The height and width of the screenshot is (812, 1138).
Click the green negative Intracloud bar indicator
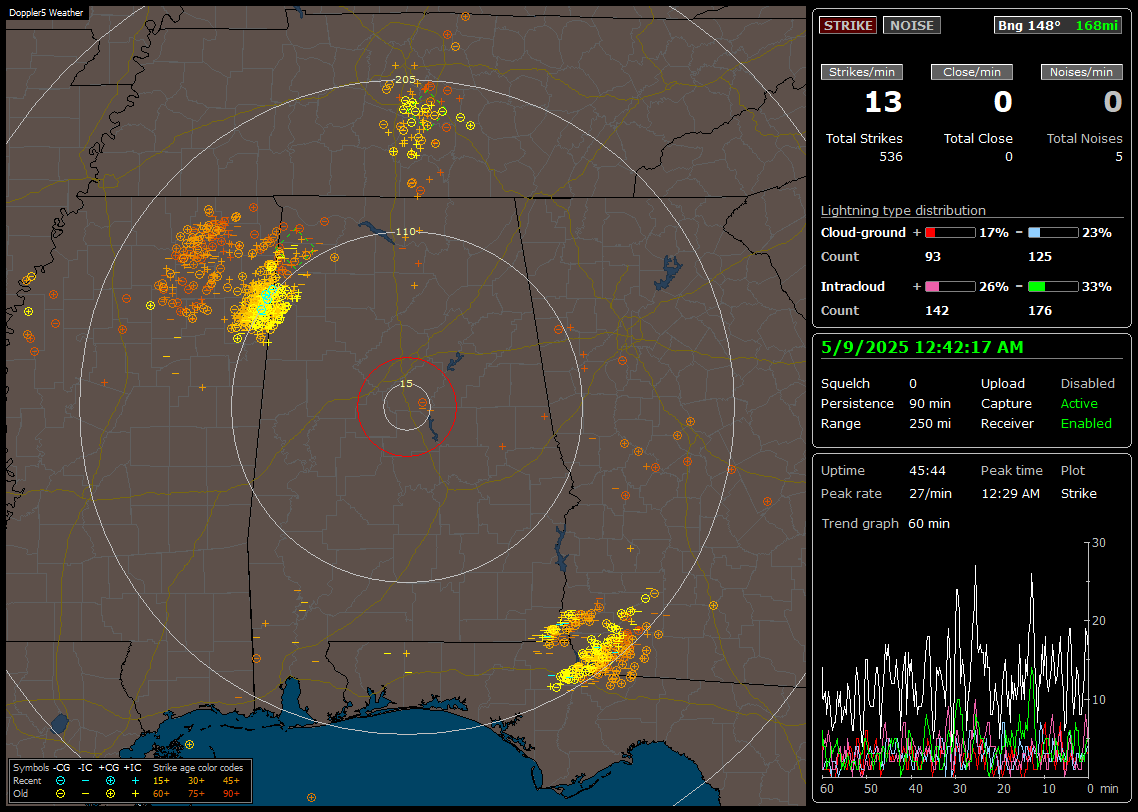click(1053, 287)
